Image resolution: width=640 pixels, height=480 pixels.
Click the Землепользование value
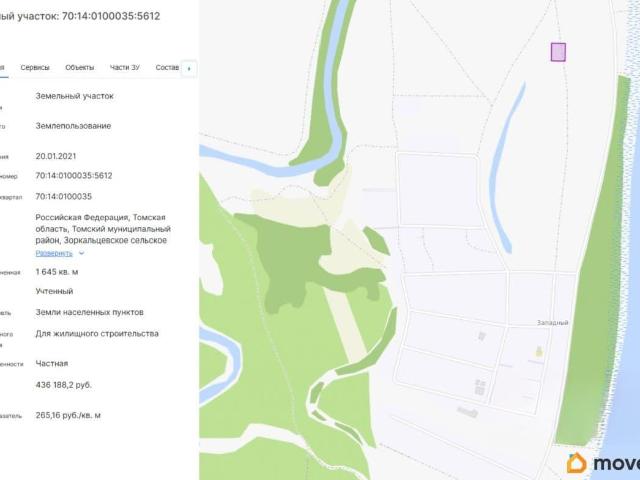tap(73, 126)
